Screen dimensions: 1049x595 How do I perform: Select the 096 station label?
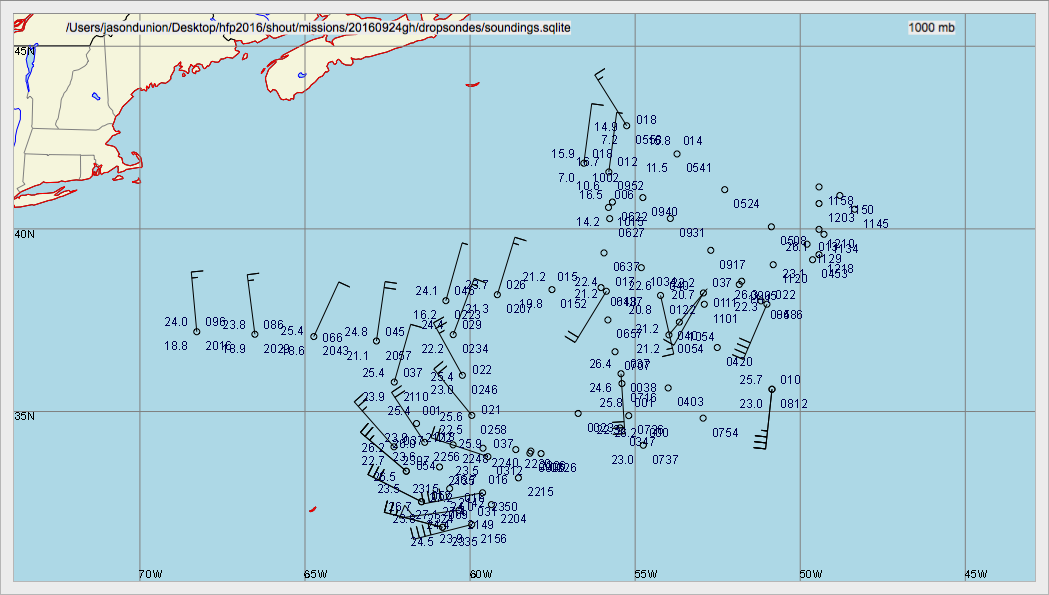pos(215,322)
